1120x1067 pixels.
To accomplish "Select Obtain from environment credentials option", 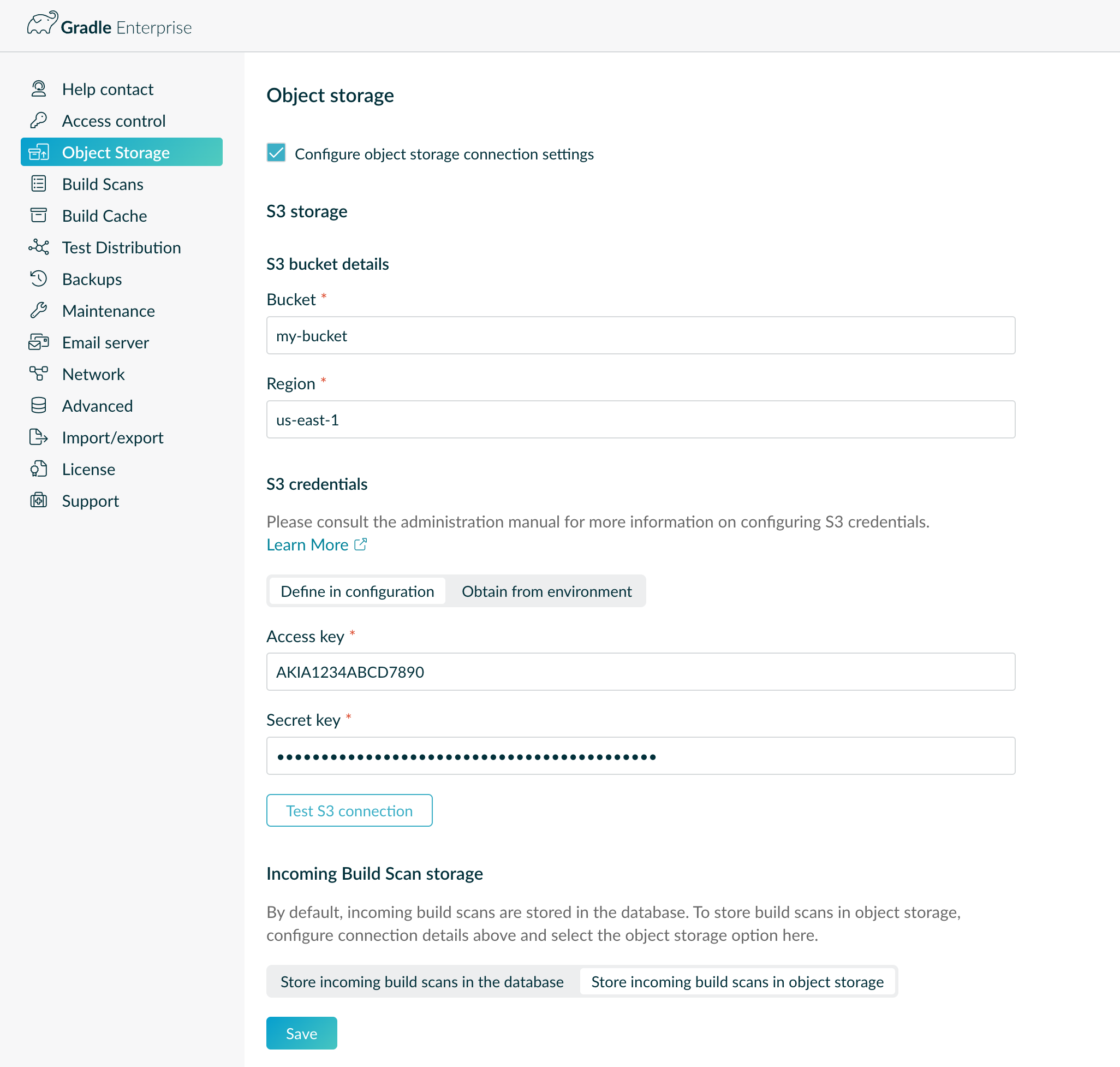I will (x=546, y=590).
